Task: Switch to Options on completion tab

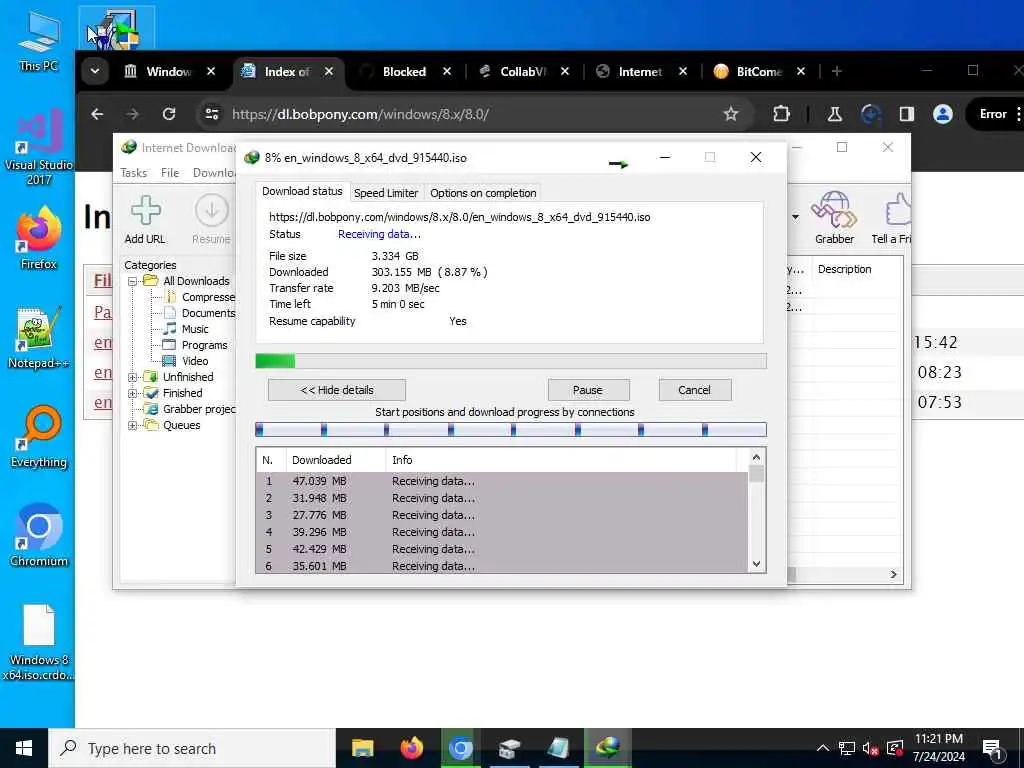Action: tap(483, 193)
